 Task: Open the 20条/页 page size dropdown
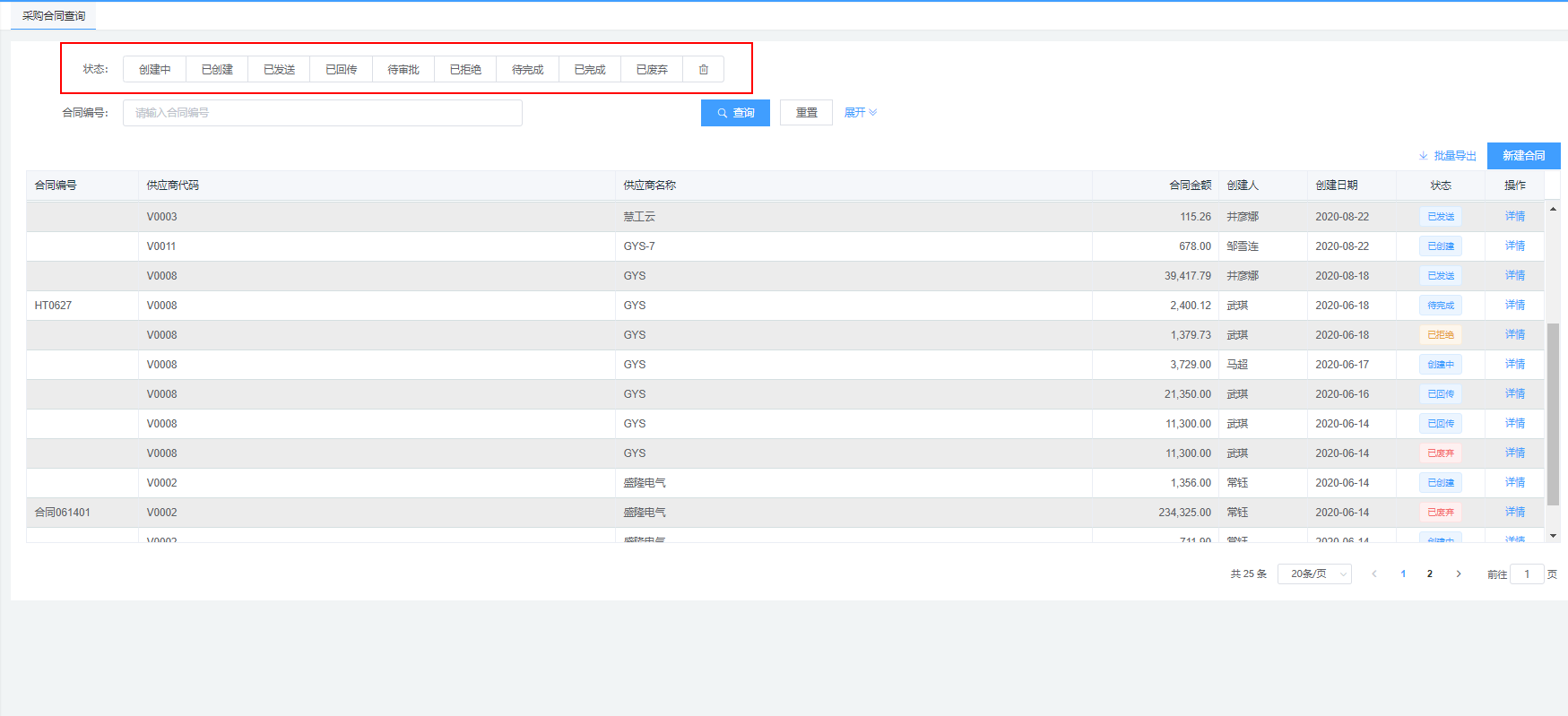[1315, 574]
